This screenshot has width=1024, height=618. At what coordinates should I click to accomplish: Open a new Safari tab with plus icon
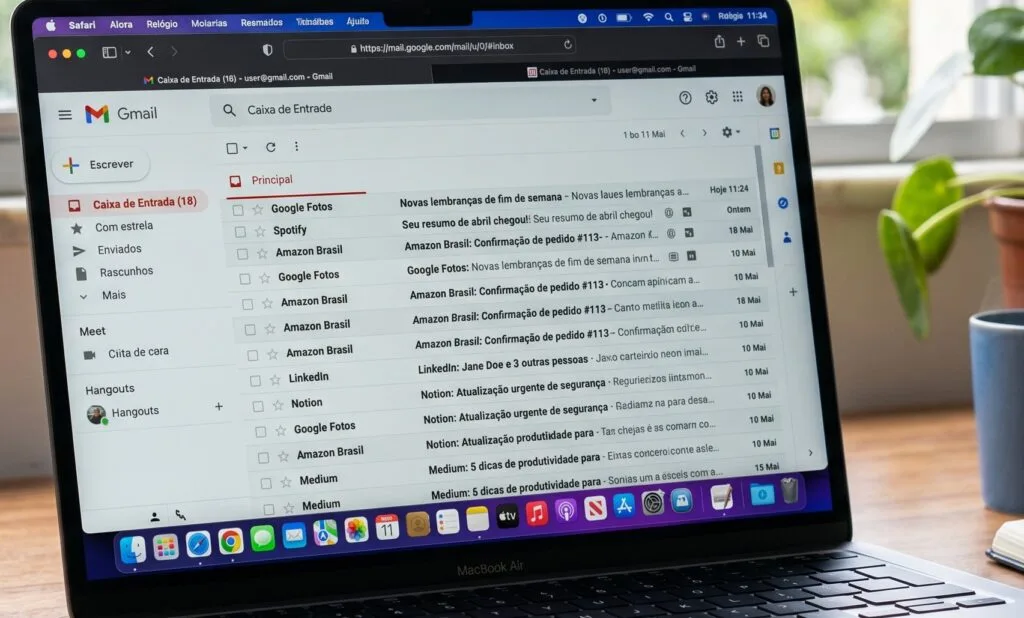click(741, 42)
